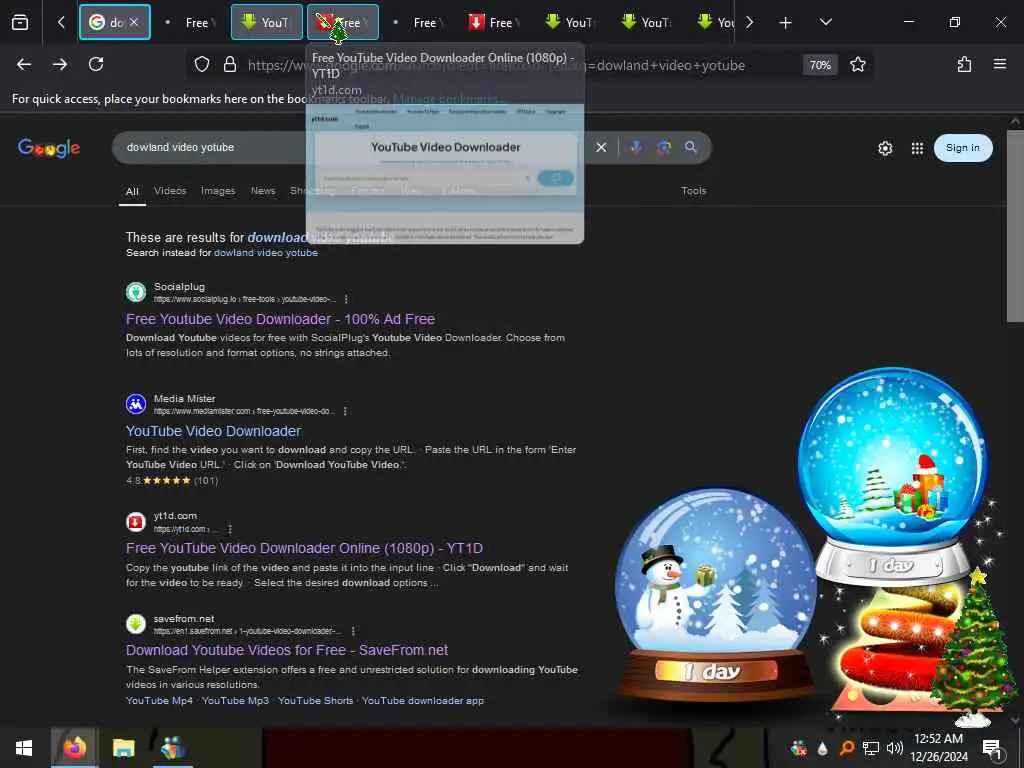Open Download Youtube Videos SaveFrom.net result
This screenshot has height=768, width=1024.
tap(287, 650)
